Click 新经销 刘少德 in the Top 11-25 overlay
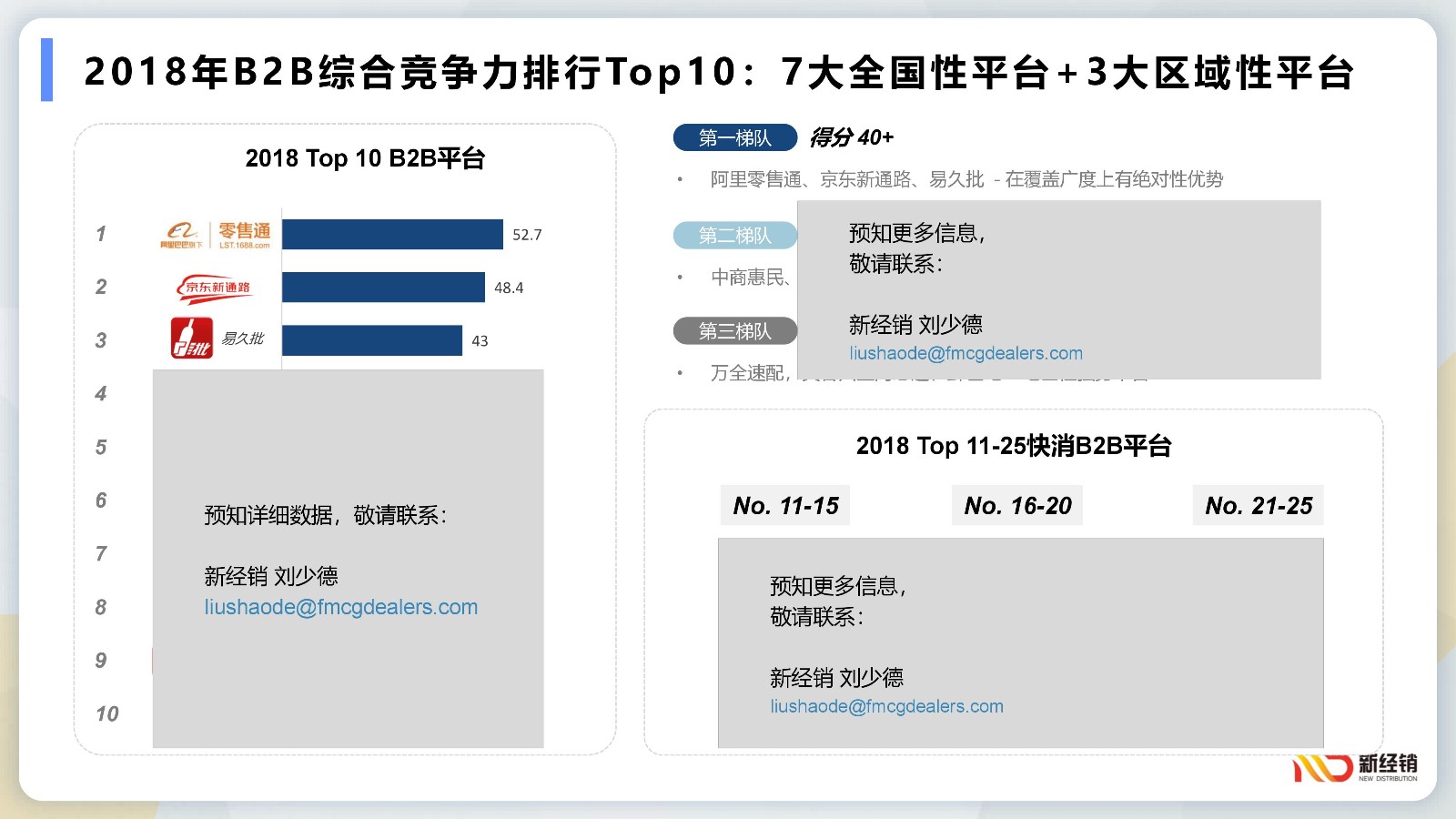Screen dimensions: 1456x819 point(836,678)
